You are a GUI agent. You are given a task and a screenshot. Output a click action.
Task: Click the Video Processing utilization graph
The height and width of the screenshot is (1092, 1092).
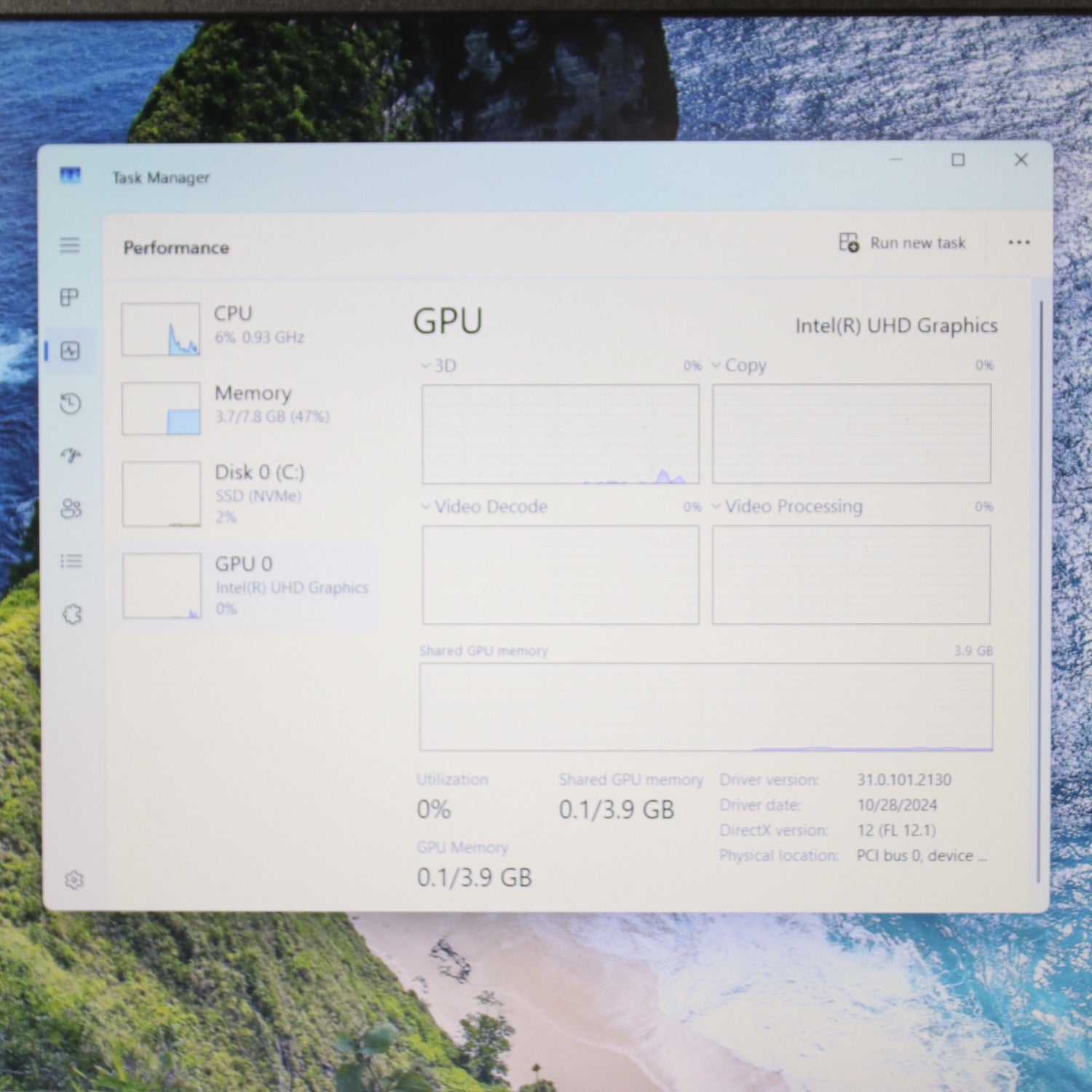click(x=852, y=574)
